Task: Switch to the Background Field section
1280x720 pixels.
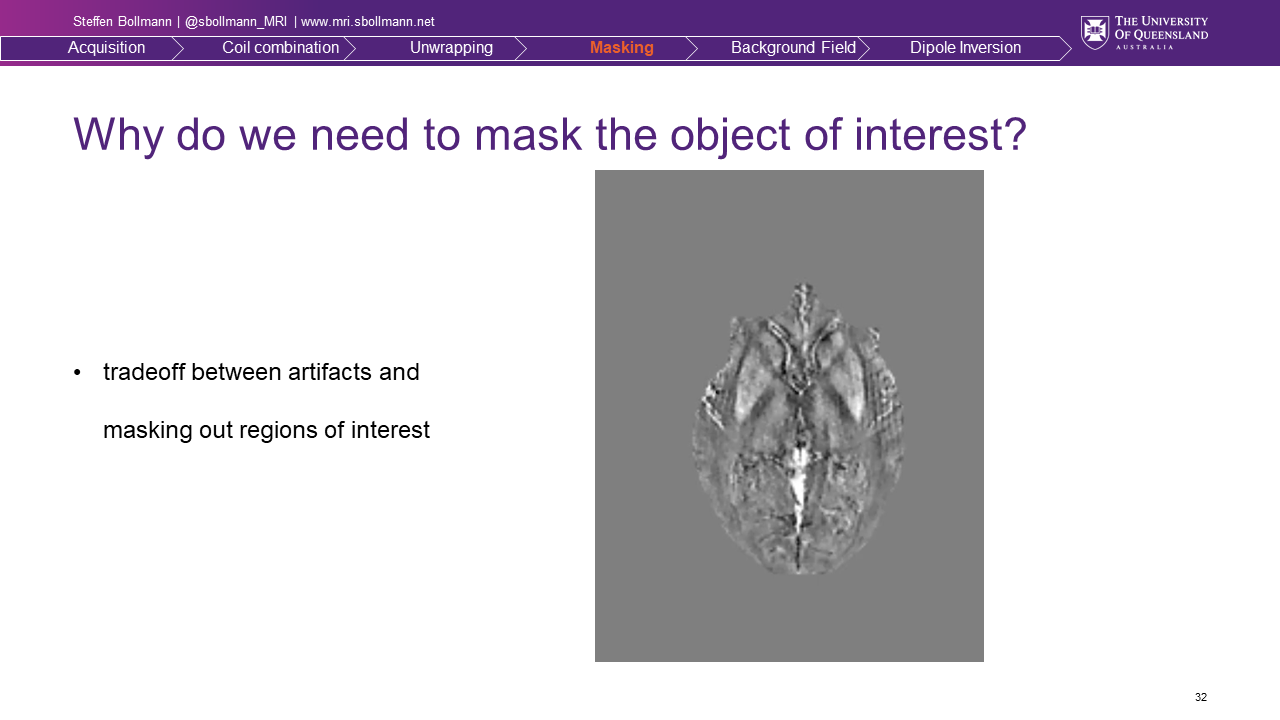Action: click(793, 48)
